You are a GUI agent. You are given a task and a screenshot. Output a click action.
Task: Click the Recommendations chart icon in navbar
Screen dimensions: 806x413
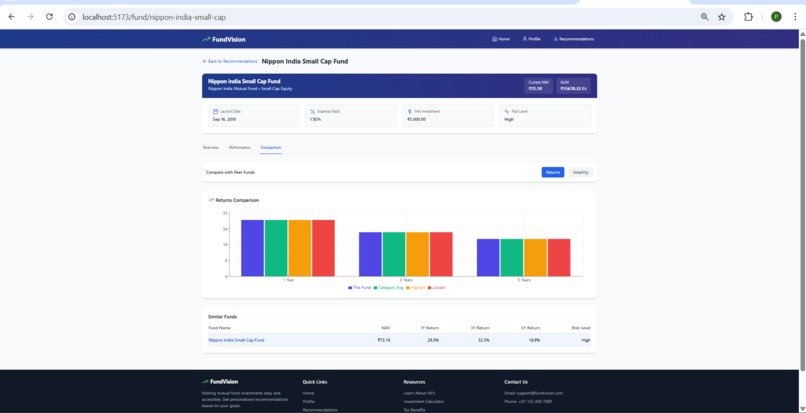pos(556,39)
